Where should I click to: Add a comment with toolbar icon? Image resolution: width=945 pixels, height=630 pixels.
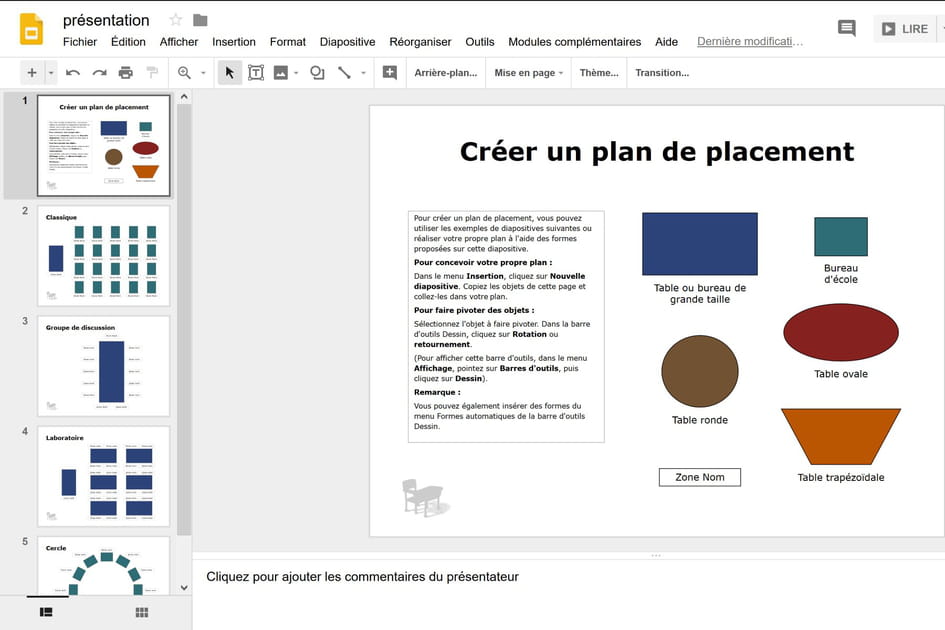[x=390, y=73]
